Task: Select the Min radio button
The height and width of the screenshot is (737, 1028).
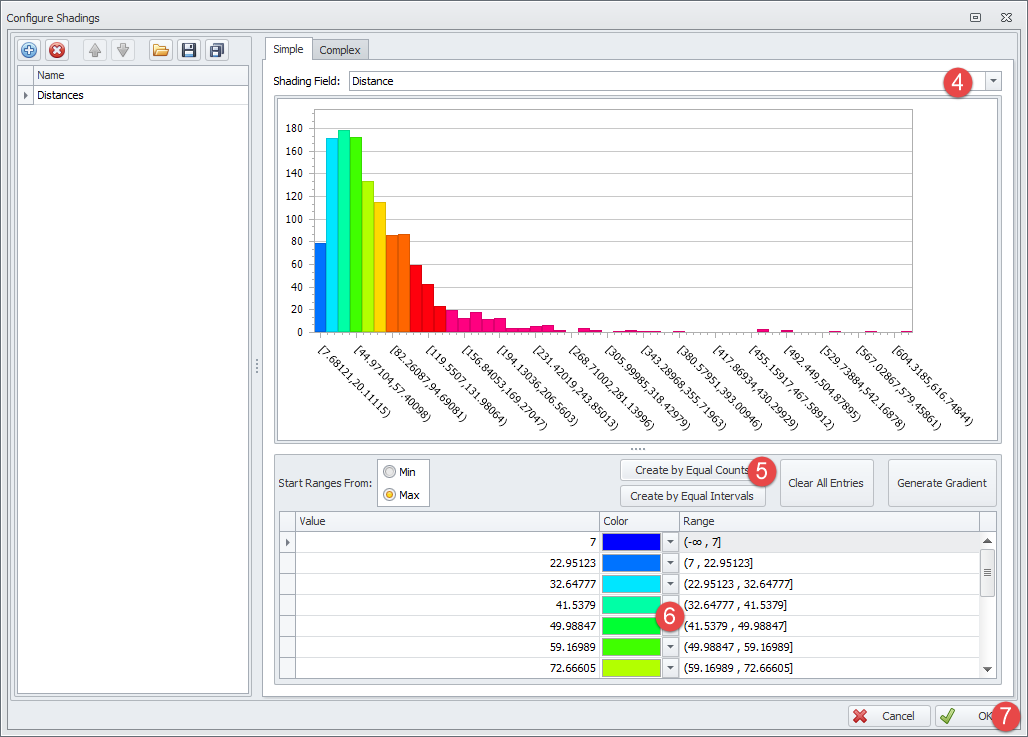Action: tap(390, 471)
